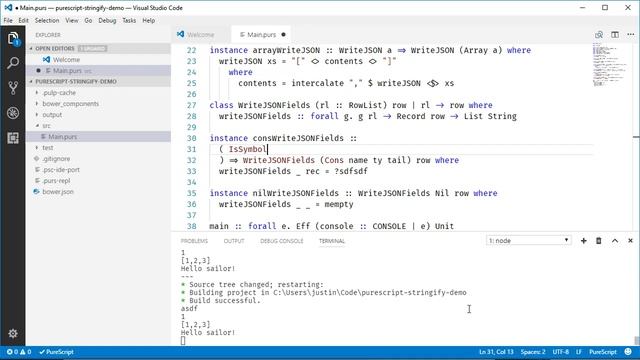Open the Search view in activity bar
This screenshot has width=640, height=360.
[13, 63]
